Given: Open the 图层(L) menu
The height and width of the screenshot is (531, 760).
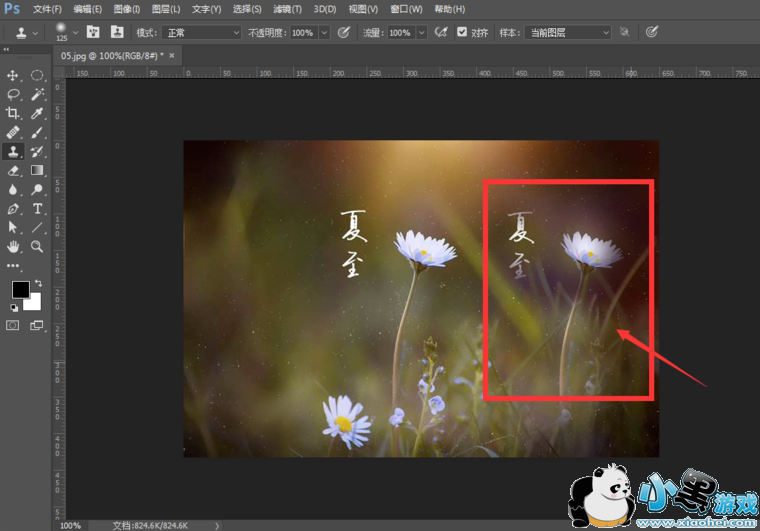Looking at the screenshot, I should [165, 9].
